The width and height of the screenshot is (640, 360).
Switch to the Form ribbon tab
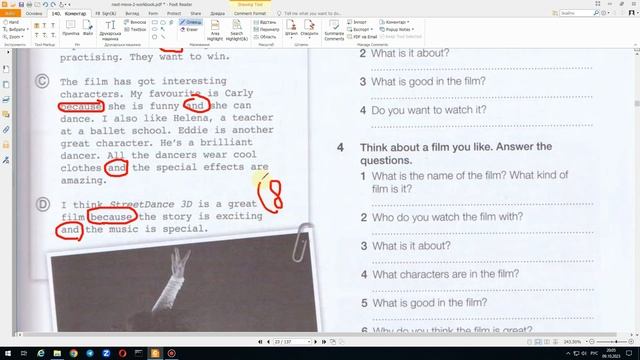point(153,13)
